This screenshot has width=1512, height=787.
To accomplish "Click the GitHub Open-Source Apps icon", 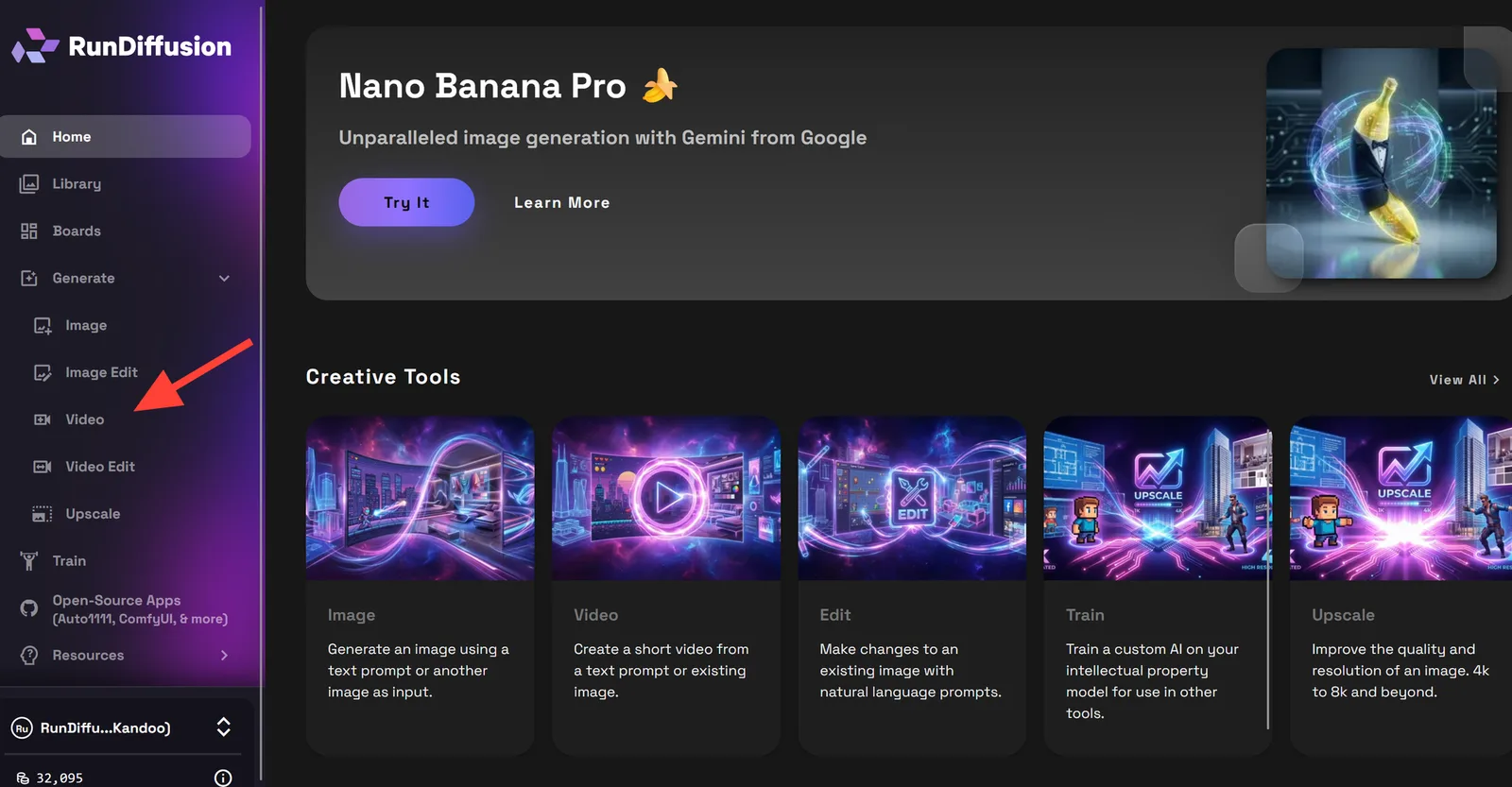I will coord(29,608).
